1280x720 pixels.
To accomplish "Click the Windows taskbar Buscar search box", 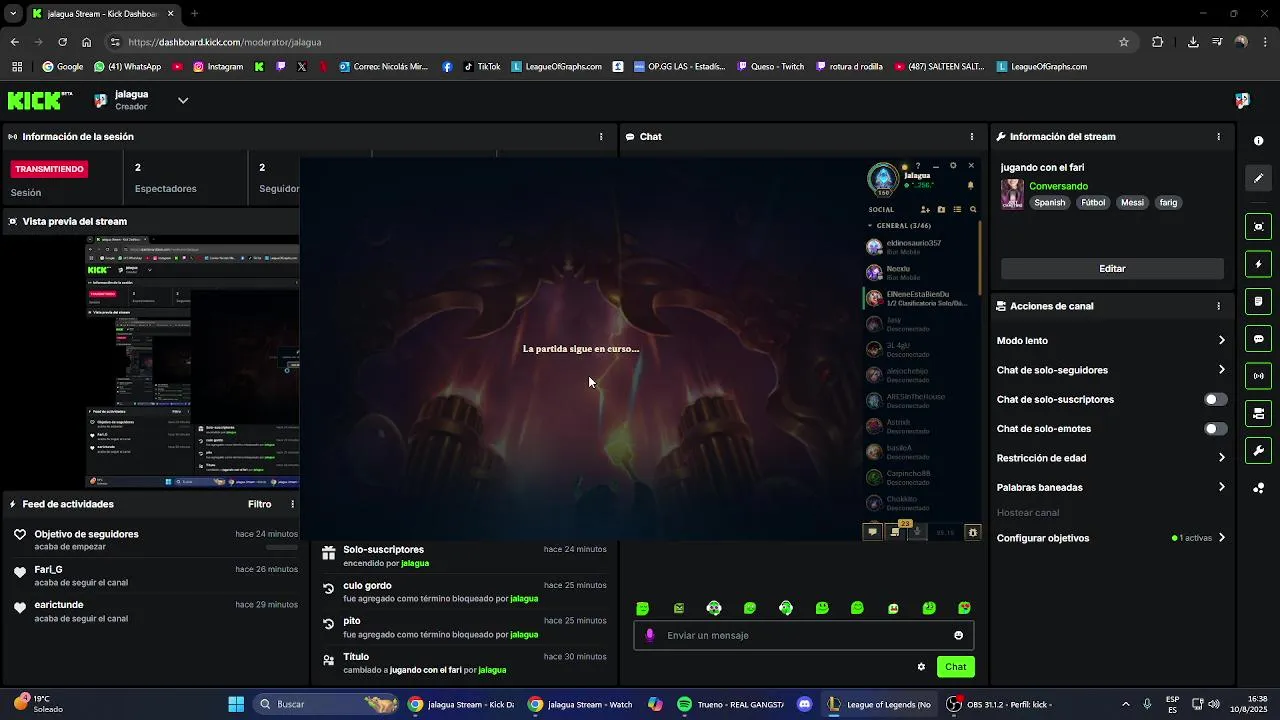I will pos(327,704).
